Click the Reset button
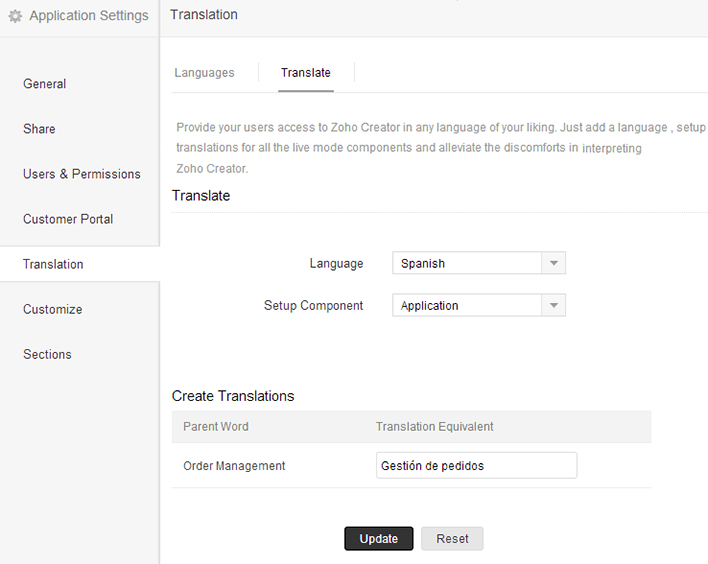 452,539
